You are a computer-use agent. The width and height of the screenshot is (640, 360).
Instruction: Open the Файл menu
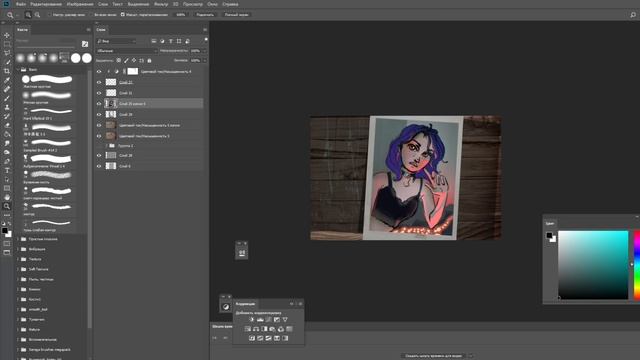21,4
